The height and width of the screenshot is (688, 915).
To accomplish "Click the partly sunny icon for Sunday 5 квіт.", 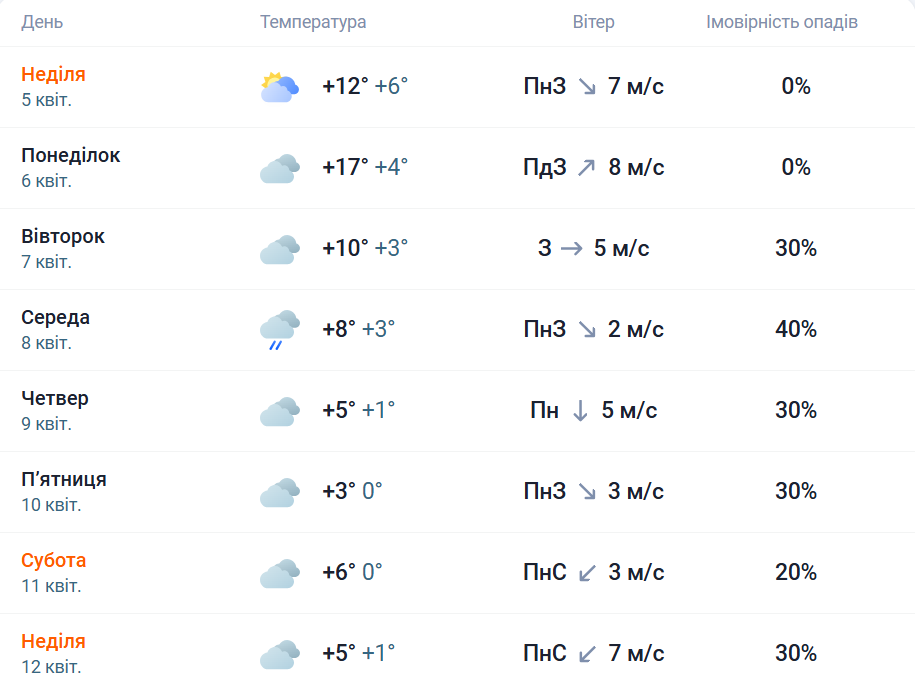I will [279, 88].
